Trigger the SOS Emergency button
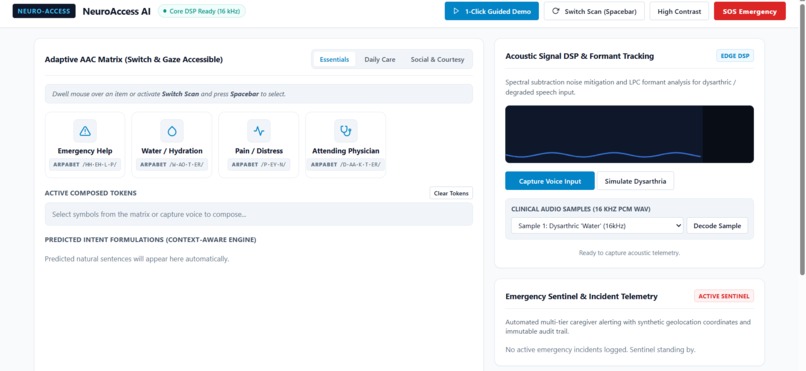806x371 pixels. click(x=749, y=11)
